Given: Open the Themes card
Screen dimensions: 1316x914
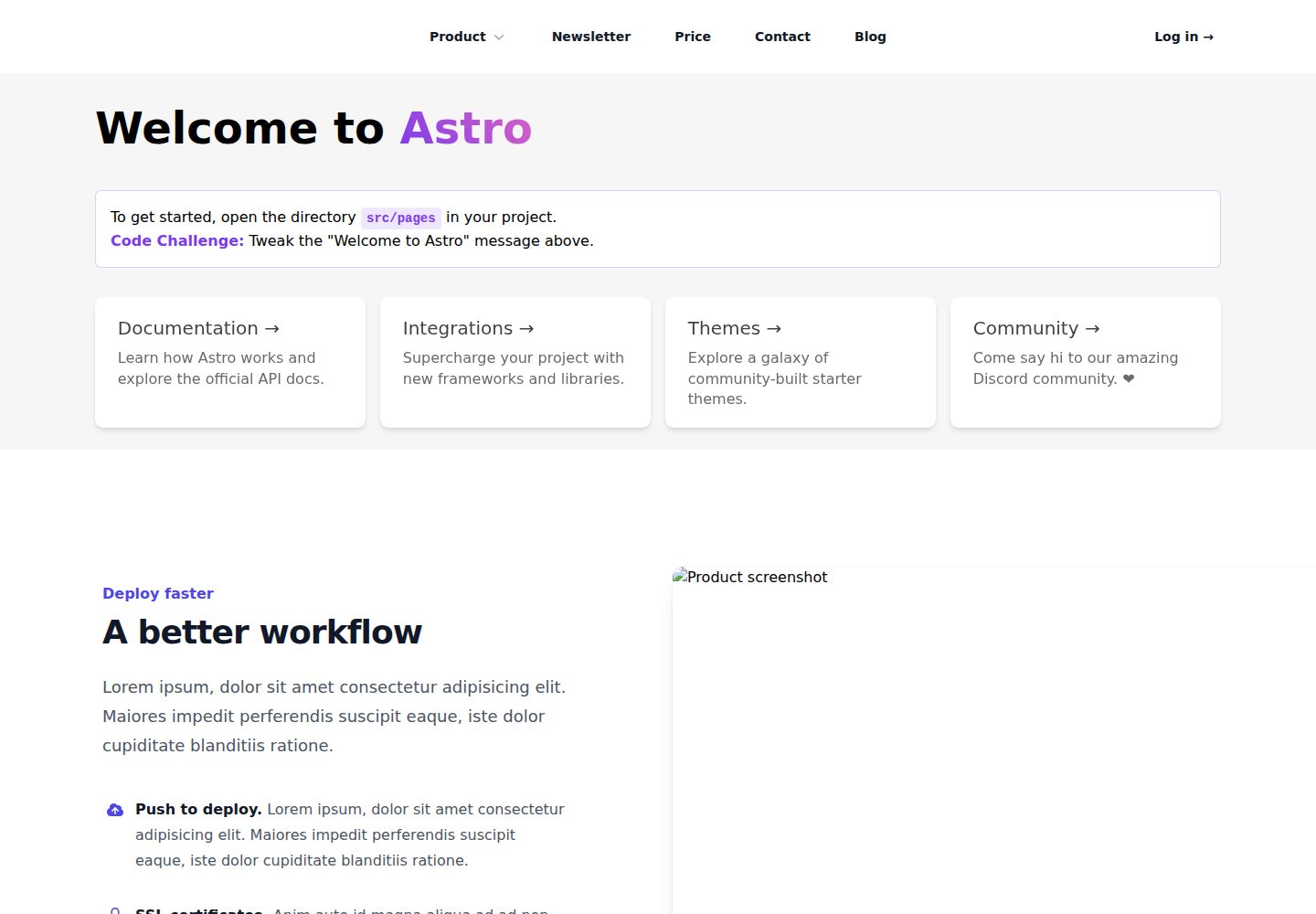Looking at the screenshot, I should 801,362.
